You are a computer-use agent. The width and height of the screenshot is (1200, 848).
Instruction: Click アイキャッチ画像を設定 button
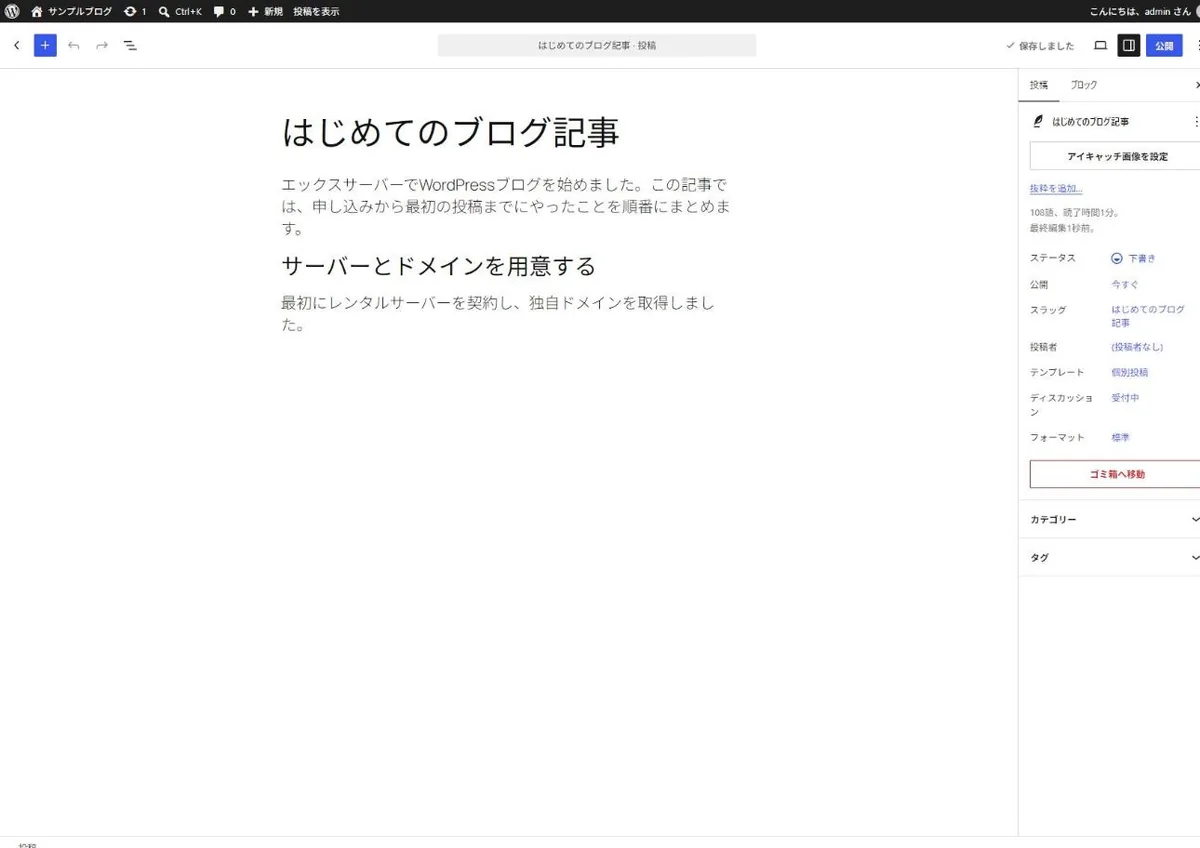click(1116, 156)
